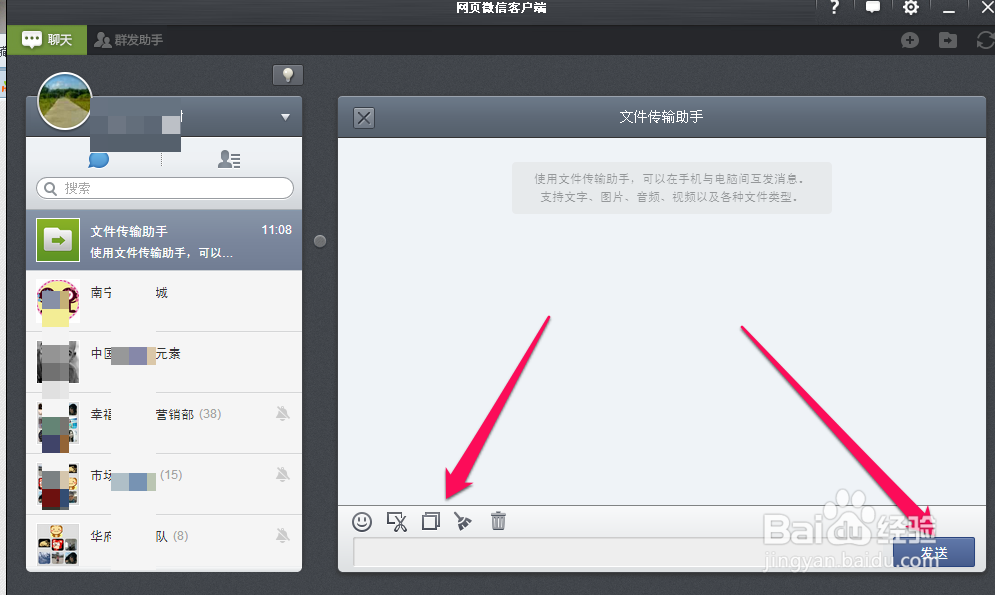
Task: Open the group chat with (8) members
Action: click(164, 542)
